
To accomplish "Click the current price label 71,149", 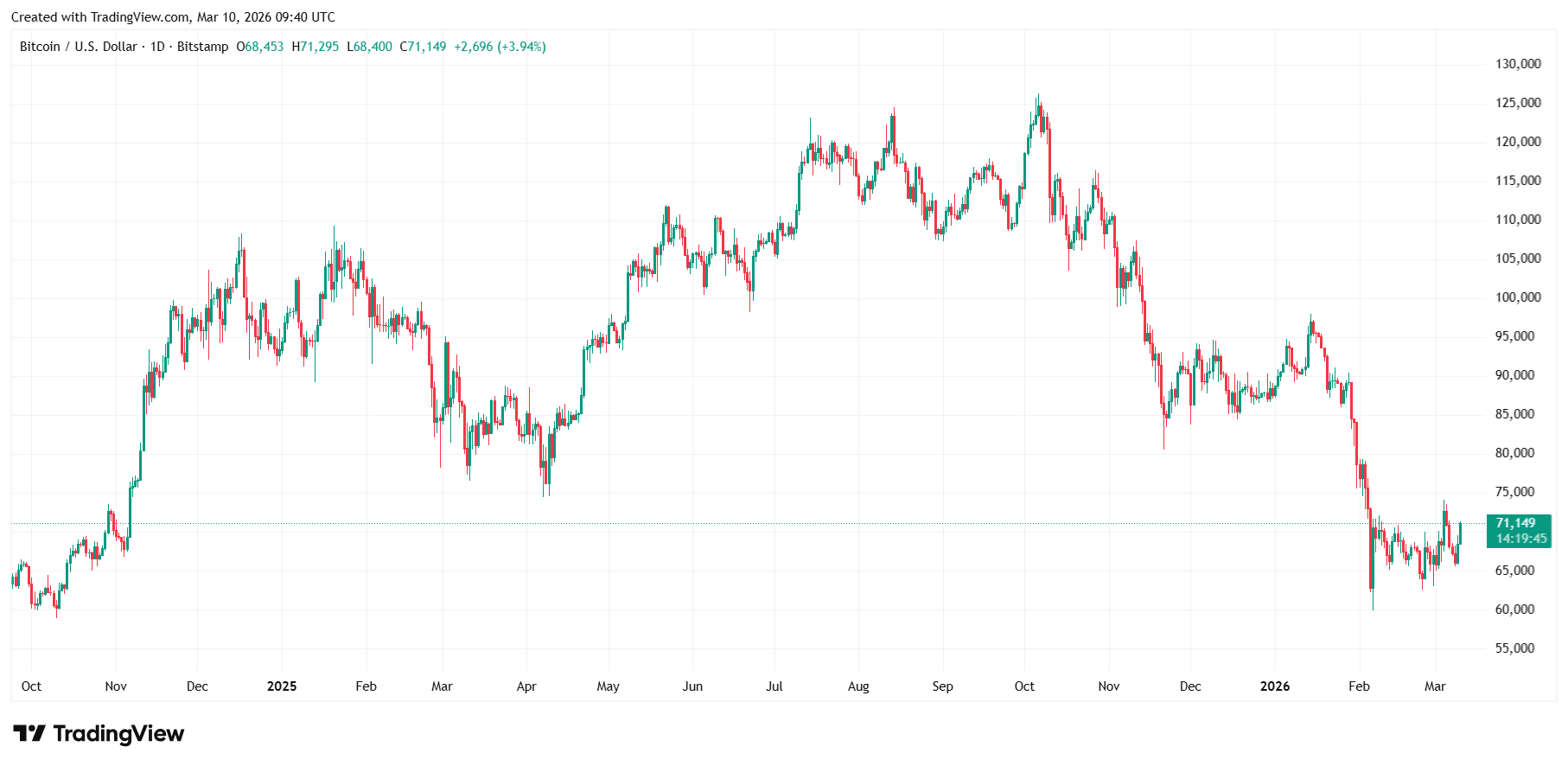I will click(x=1515, y=523).
